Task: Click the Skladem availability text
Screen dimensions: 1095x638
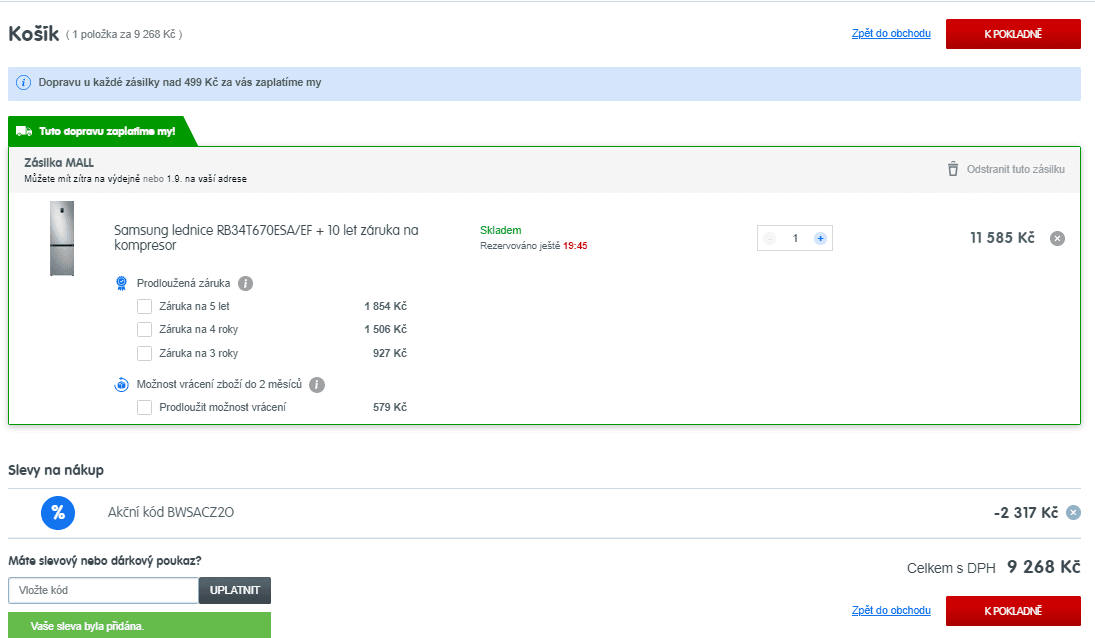Action: (x=501, y=230)
